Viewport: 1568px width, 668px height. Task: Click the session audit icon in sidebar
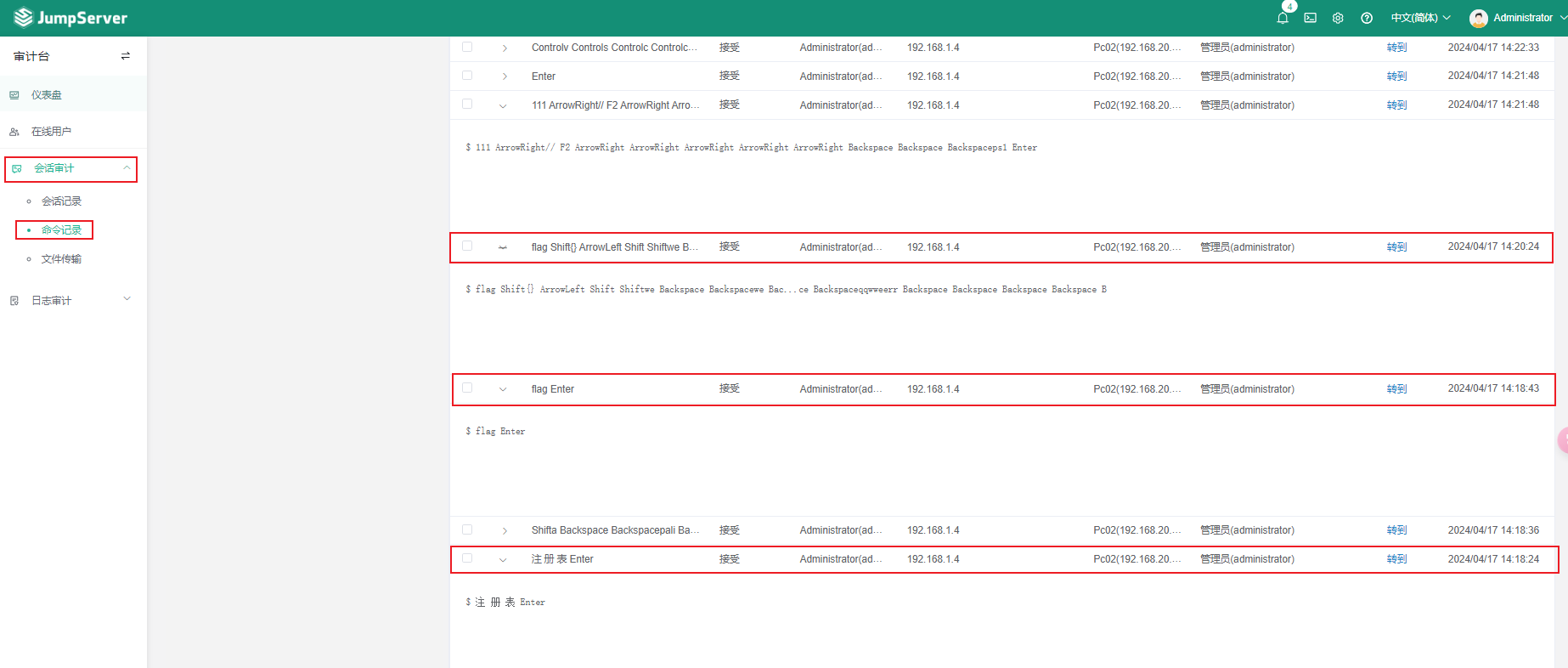17,168
